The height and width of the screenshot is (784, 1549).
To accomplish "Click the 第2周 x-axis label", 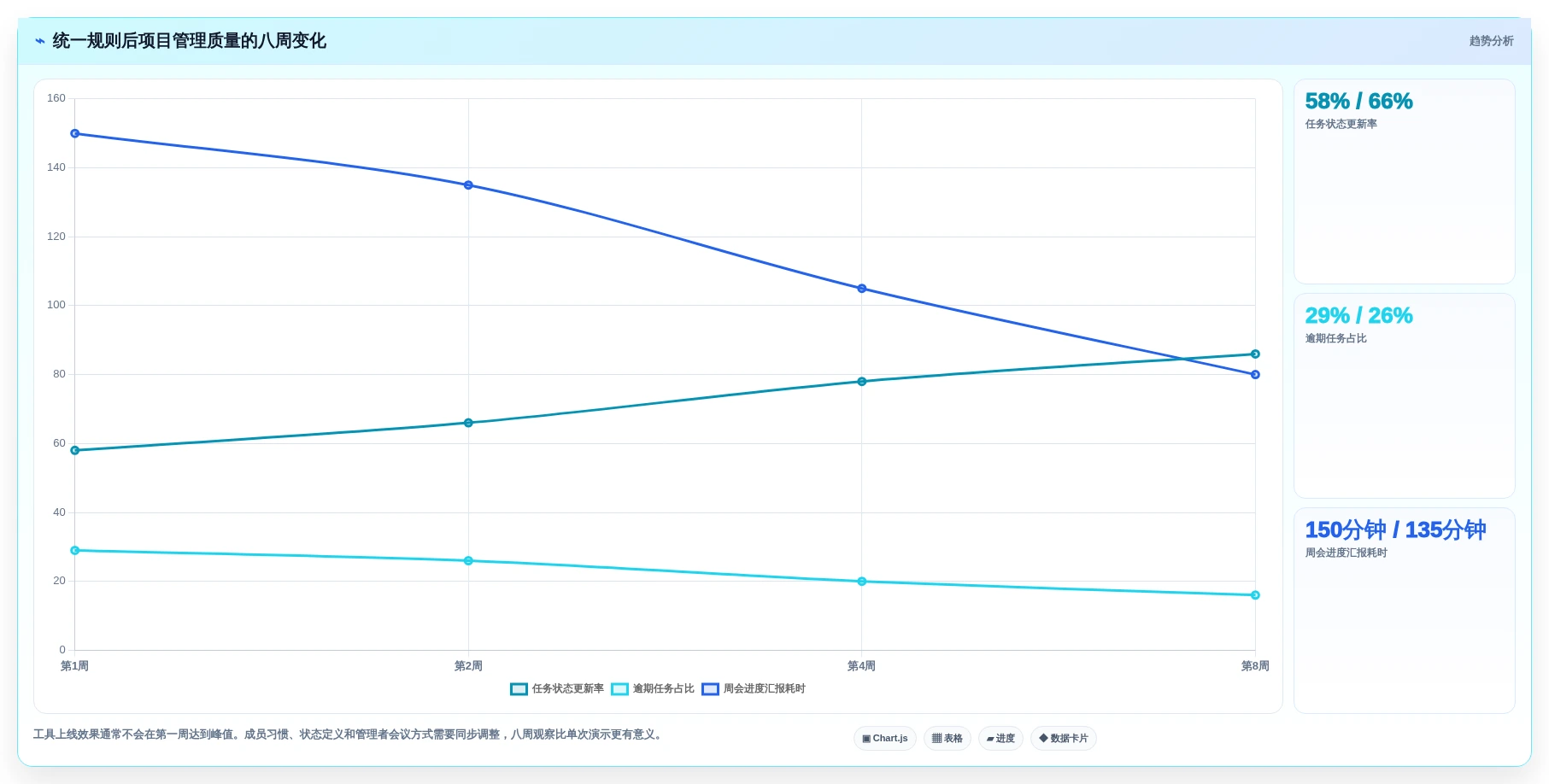I will coord(468,666).
